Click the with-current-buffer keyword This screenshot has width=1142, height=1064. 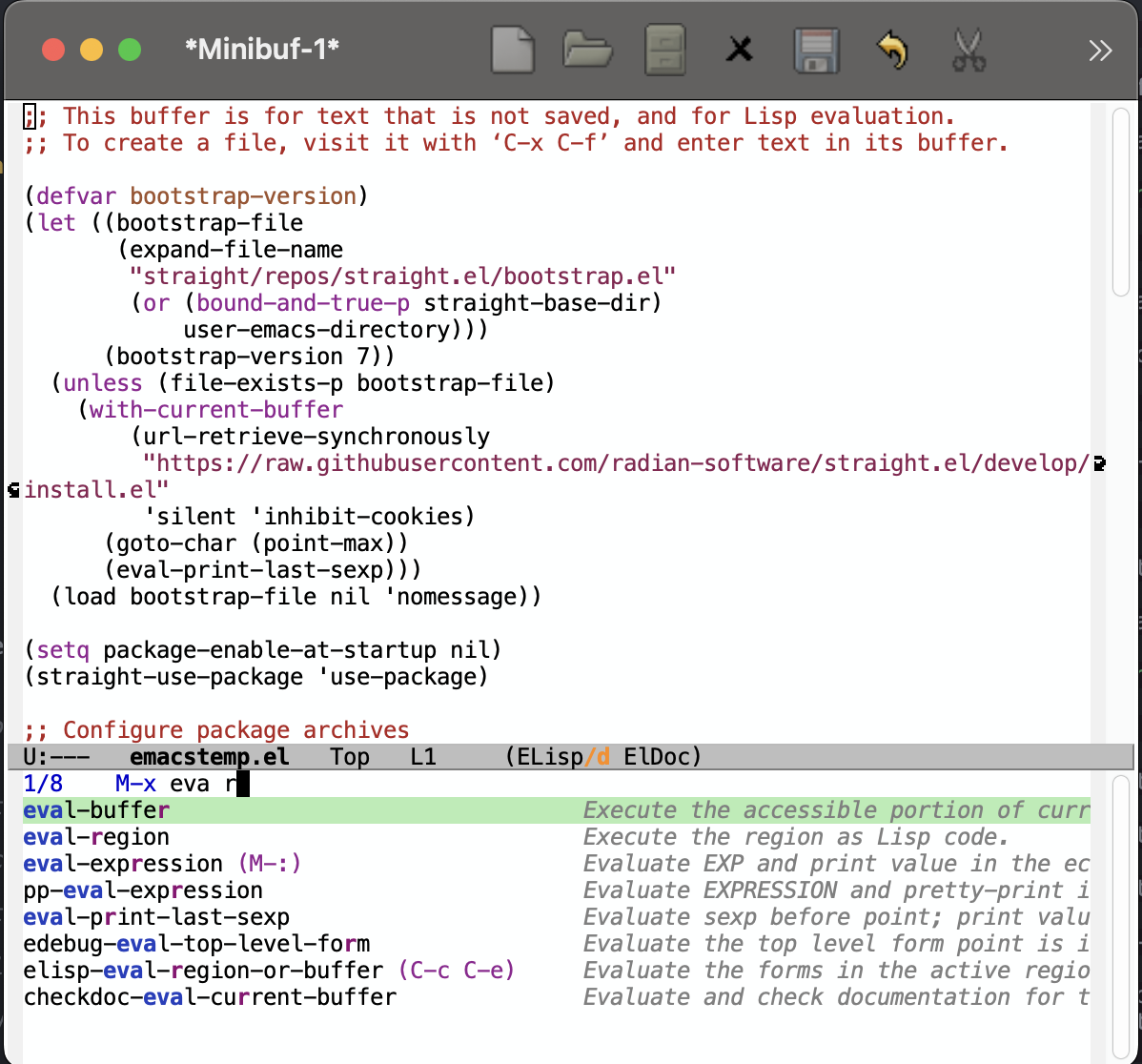click(216, 410)
